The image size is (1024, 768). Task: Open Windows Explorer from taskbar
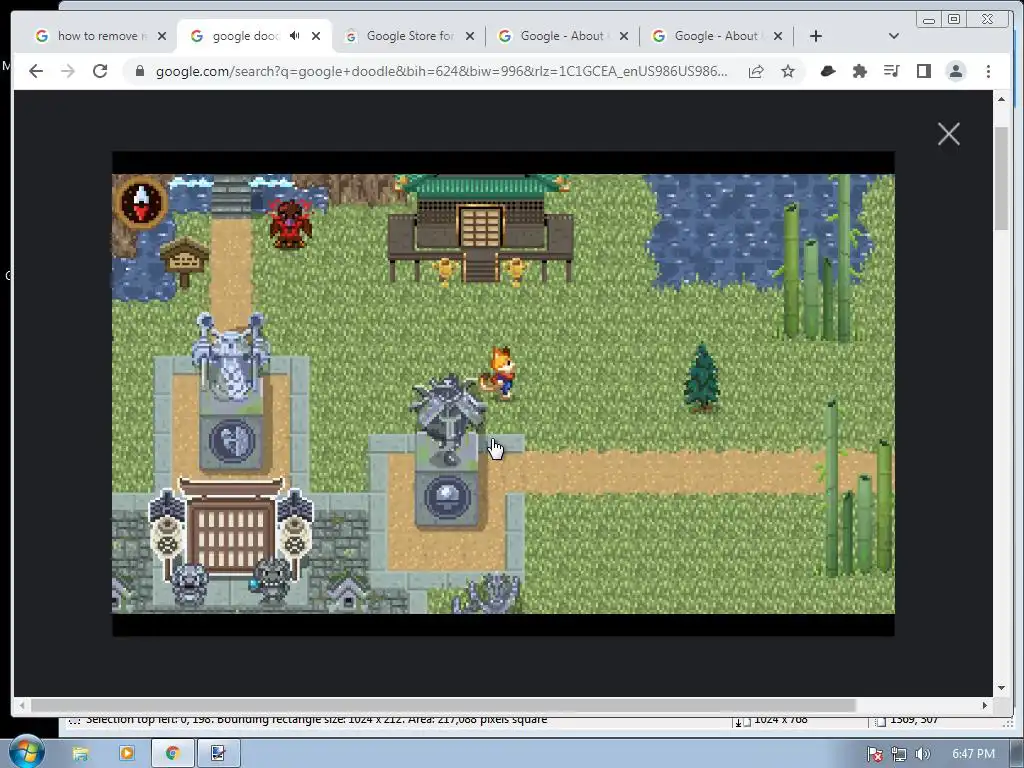click(80, 754)
